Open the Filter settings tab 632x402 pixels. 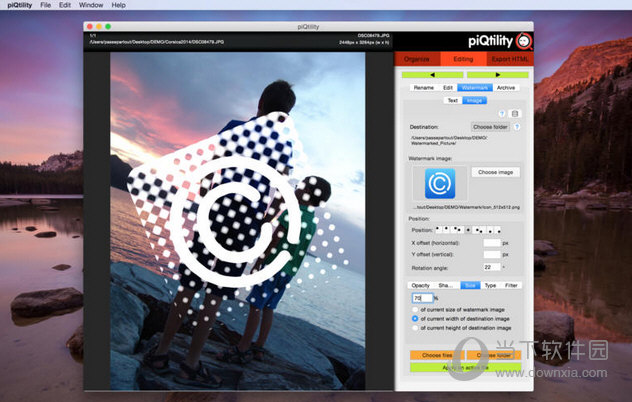(511, 285)
